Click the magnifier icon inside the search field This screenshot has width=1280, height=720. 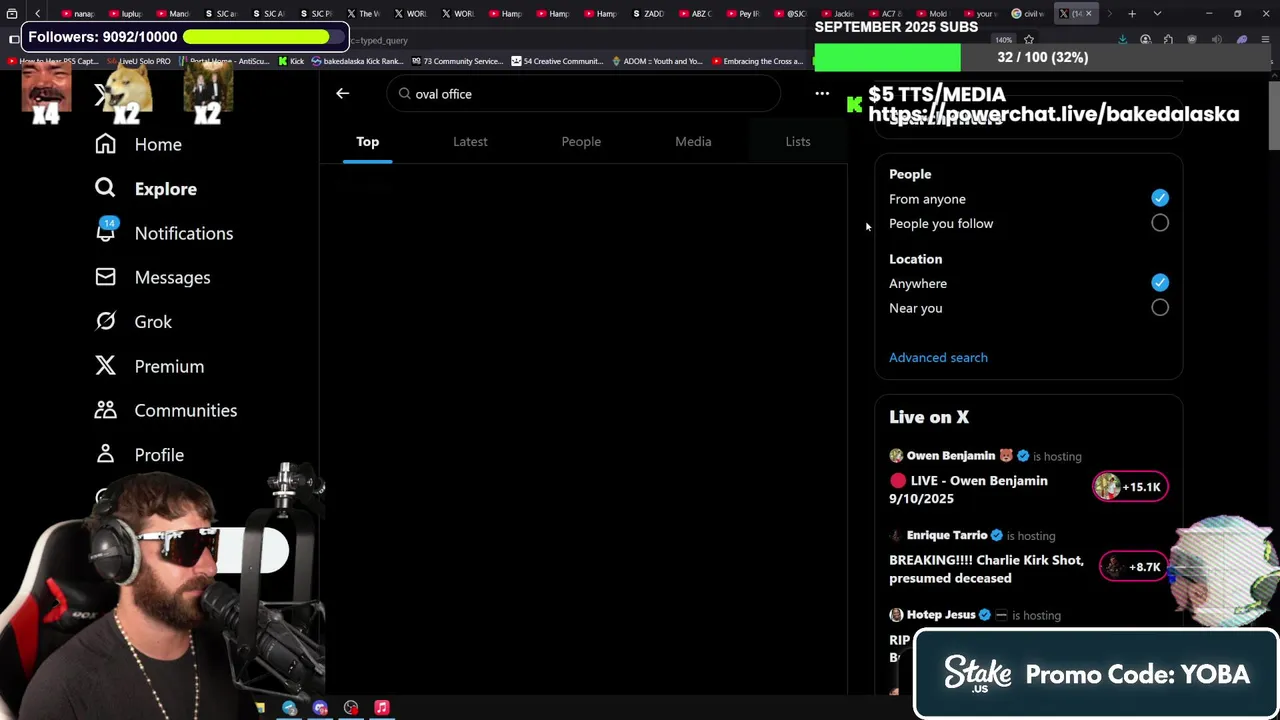point(404,94)
